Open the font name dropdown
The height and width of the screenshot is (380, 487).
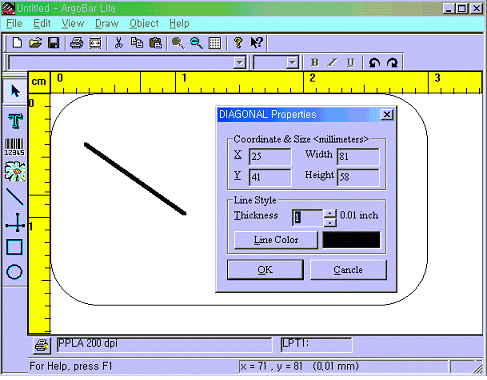click(x=239, y=62)
